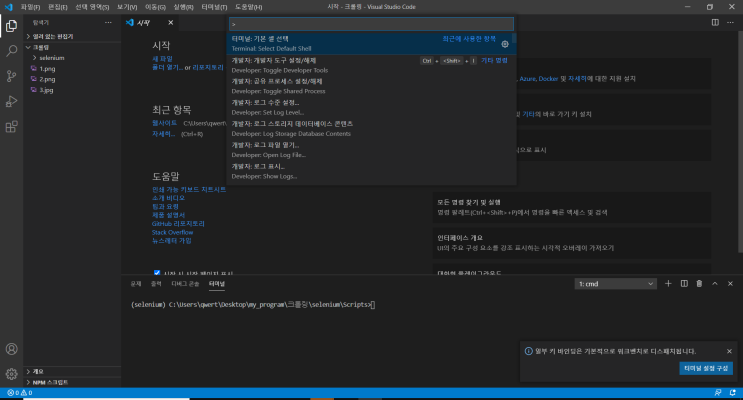The height and width of the screenshot is (400, 743).
Task: Dismiss the keybinding notification
Action: pos(729,351)
